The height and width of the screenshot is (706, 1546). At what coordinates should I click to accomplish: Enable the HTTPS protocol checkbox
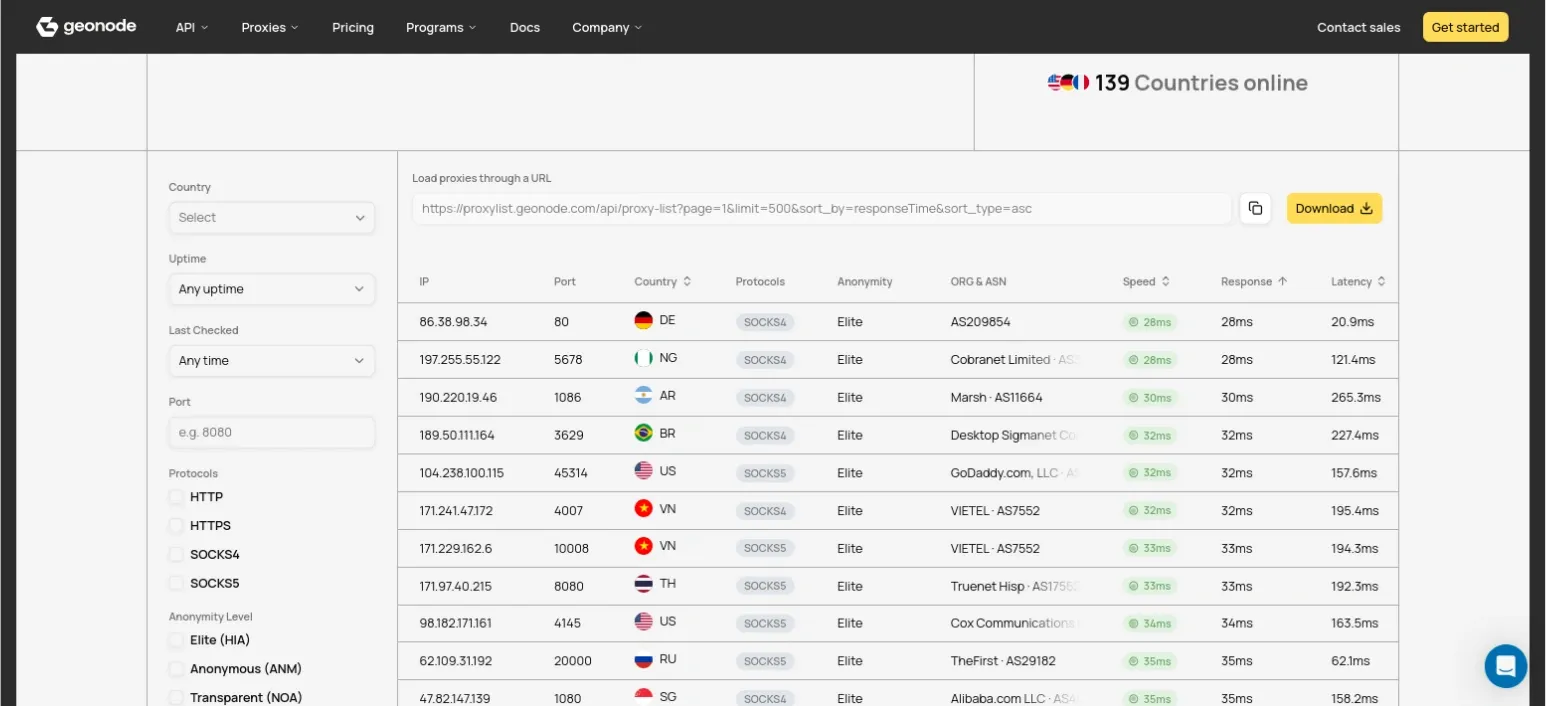pyautogui.click(x=177, y=525)
